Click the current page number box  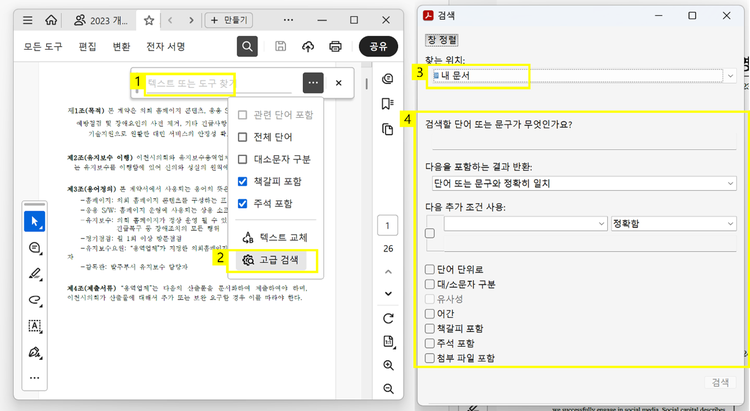[387, 226]
